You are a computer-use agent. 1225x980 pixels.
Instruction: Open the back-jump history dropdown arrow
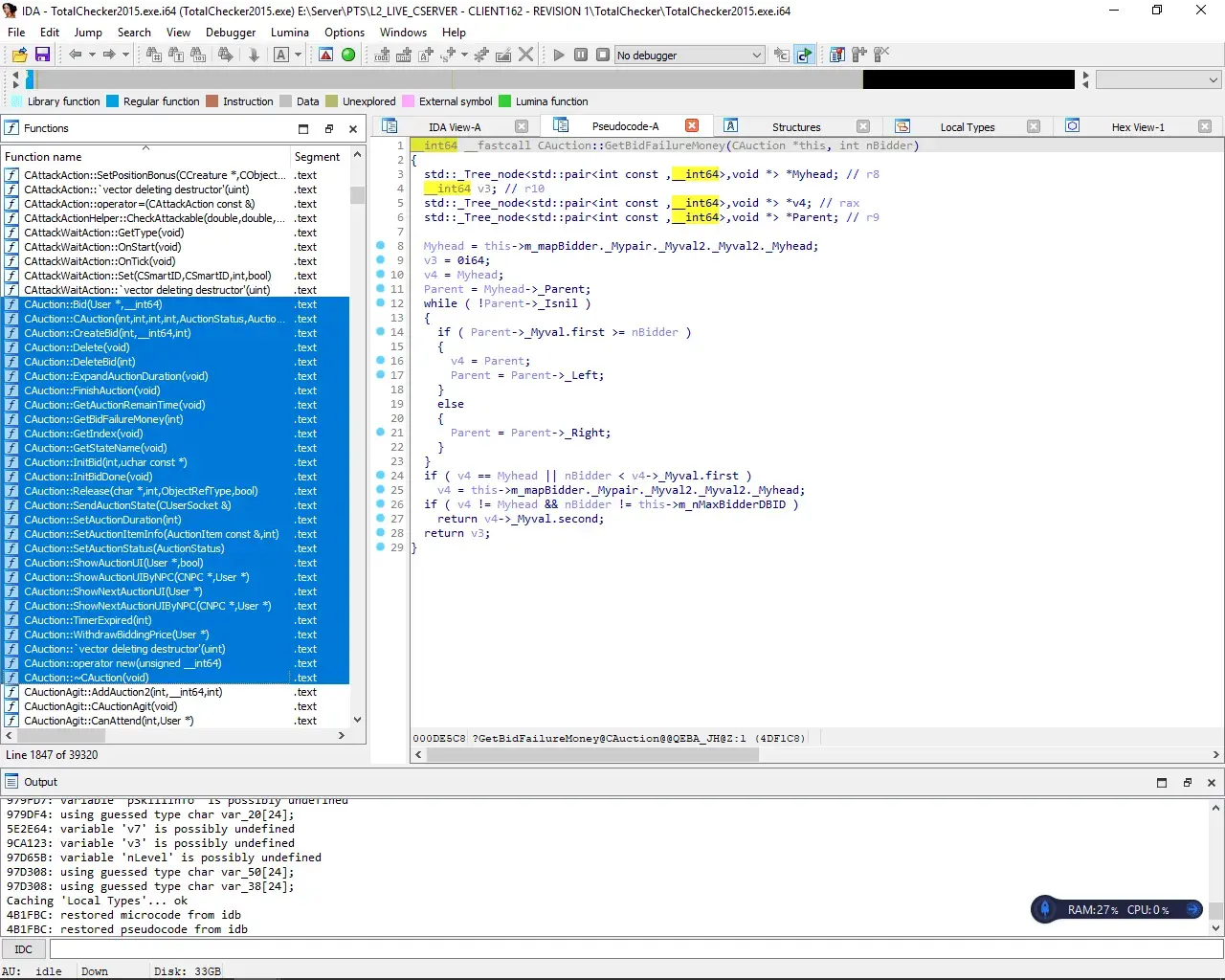[x=92, y=55]
